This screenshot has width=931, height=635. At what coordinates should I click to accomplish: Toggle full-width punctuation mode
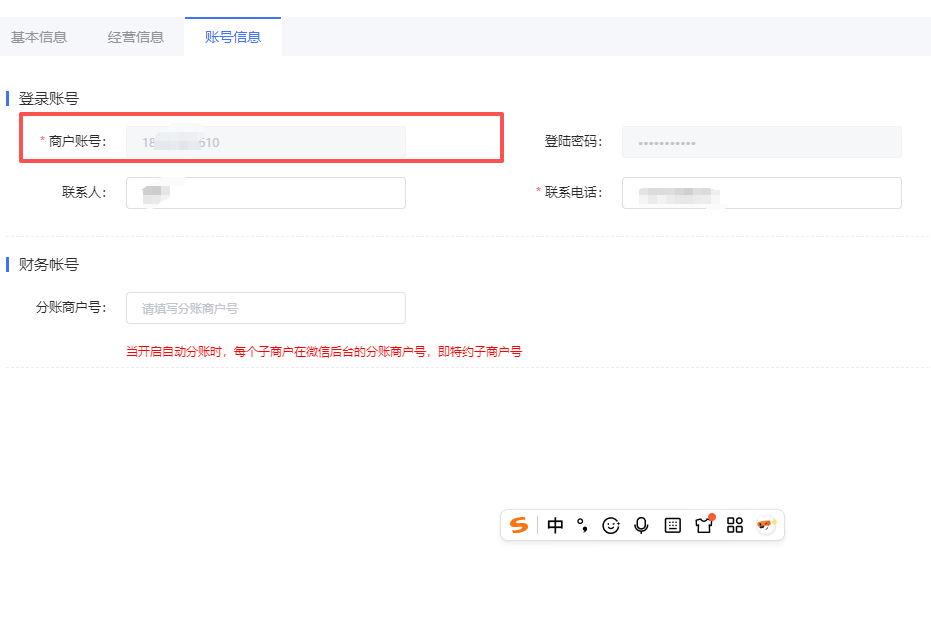point(583,525)
